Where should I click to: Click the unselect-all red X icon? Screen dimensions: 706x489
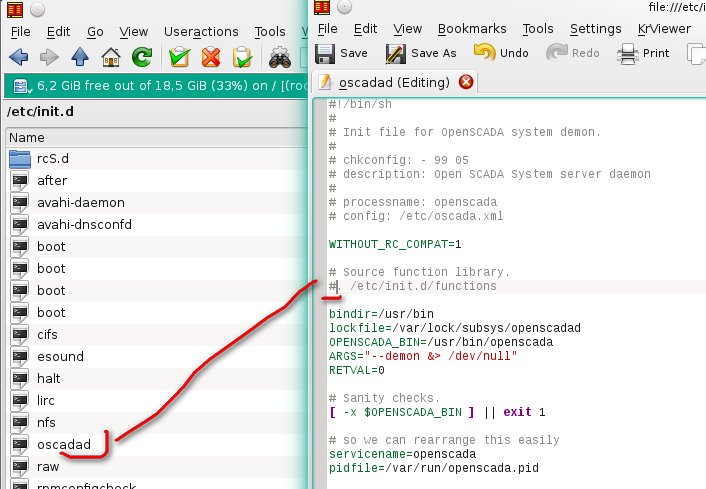pos(211,56)
